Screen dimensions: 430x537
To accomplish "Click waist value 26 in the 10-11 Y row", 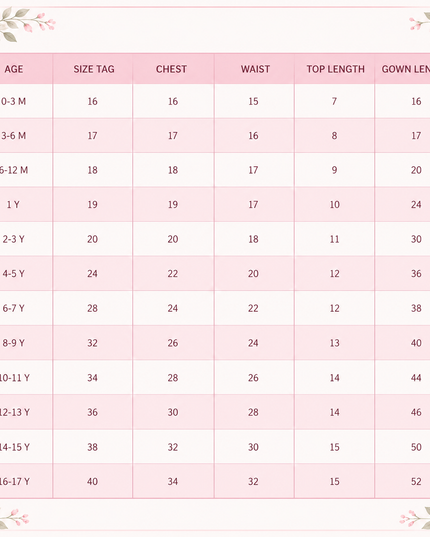I will point(253,378).
